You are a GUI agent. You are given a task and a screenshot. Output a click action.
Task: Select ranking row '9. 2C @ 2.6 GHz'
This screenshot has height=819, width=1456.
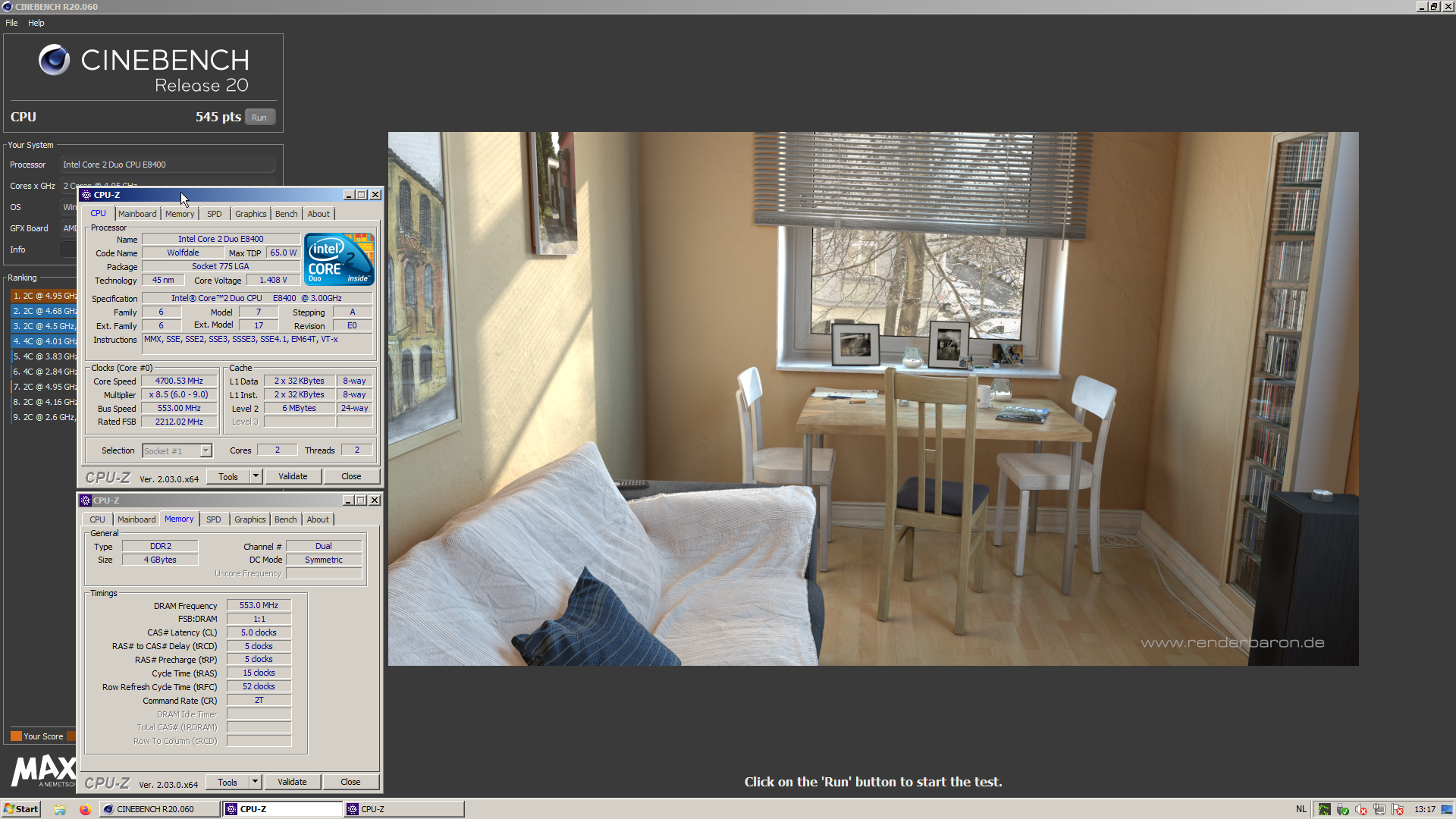tap(43, 417)
